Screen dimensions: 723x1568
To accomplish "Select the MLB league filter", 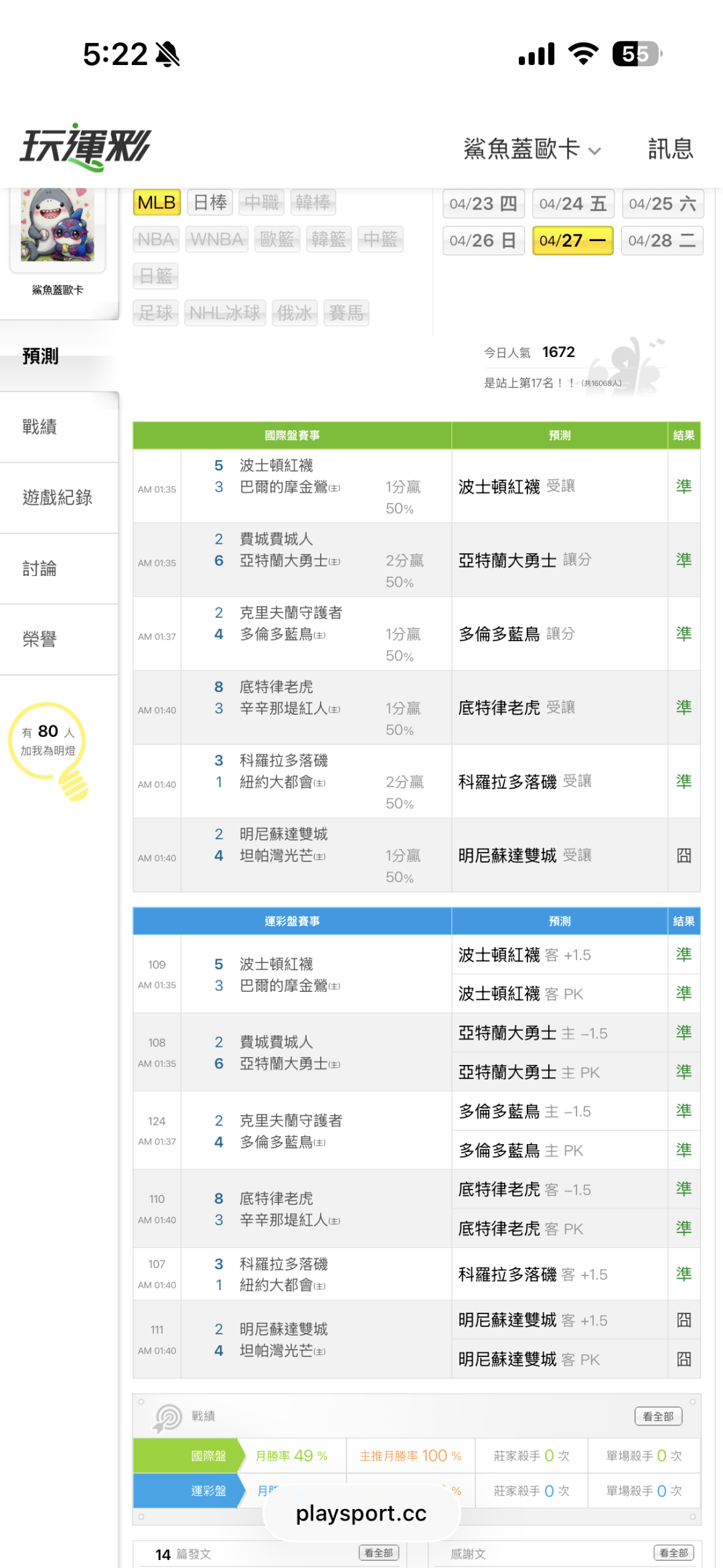I will [x=157, y=202].
